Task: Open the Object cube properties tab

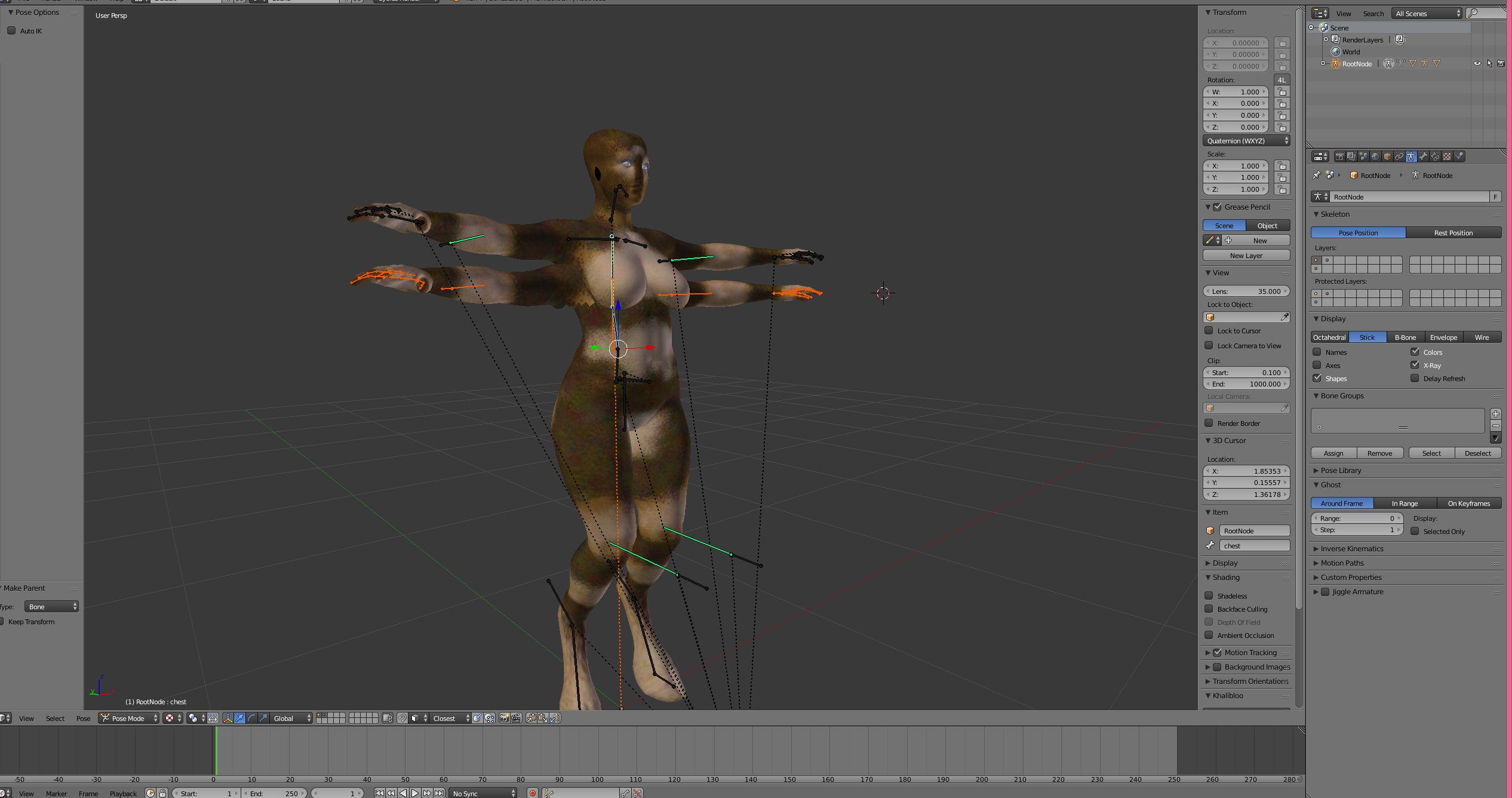Action: [x=1387, y=156]
